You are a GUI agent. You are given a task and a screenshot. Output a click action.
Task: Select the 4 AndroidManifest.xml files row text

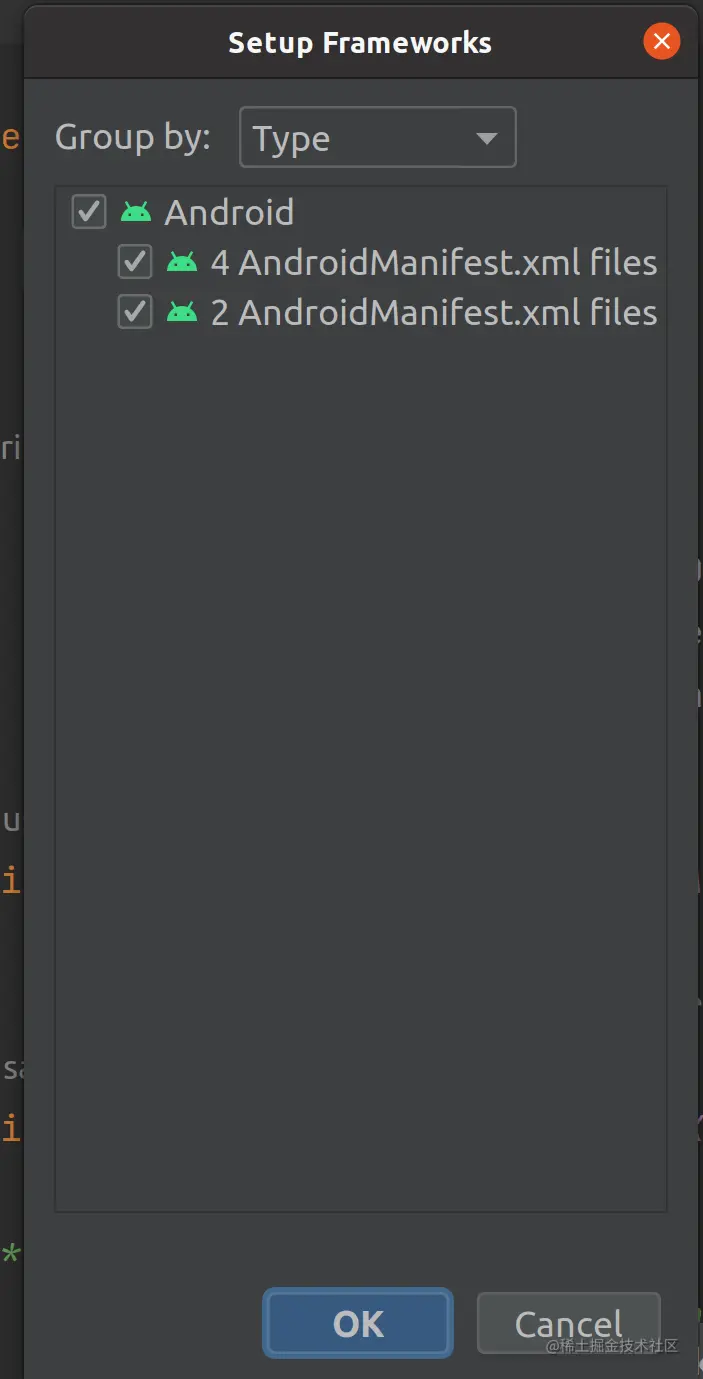[x=434, y=262]
